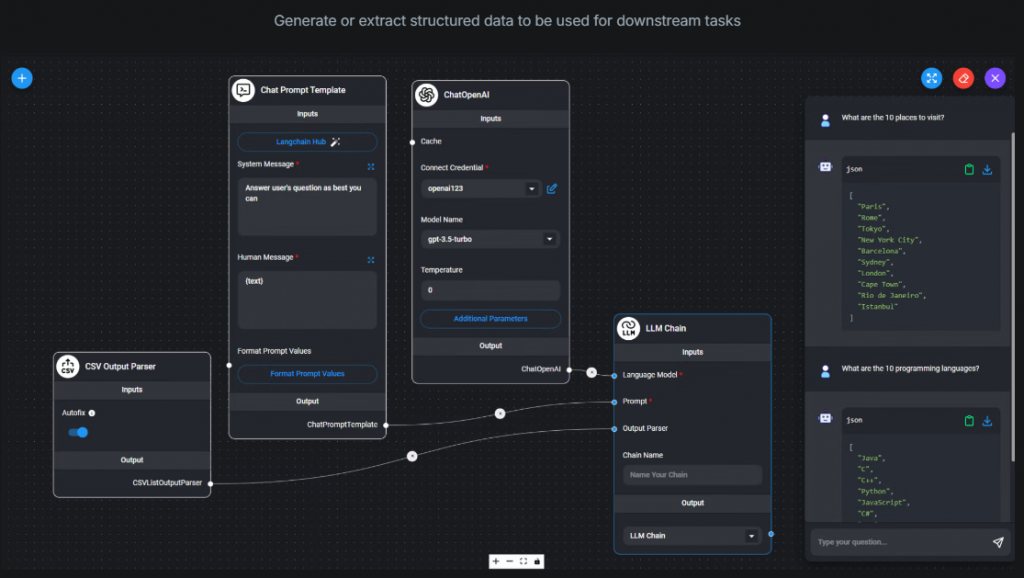Close the chat panel with purple X

pyautogui.click(x=994, y=78)
